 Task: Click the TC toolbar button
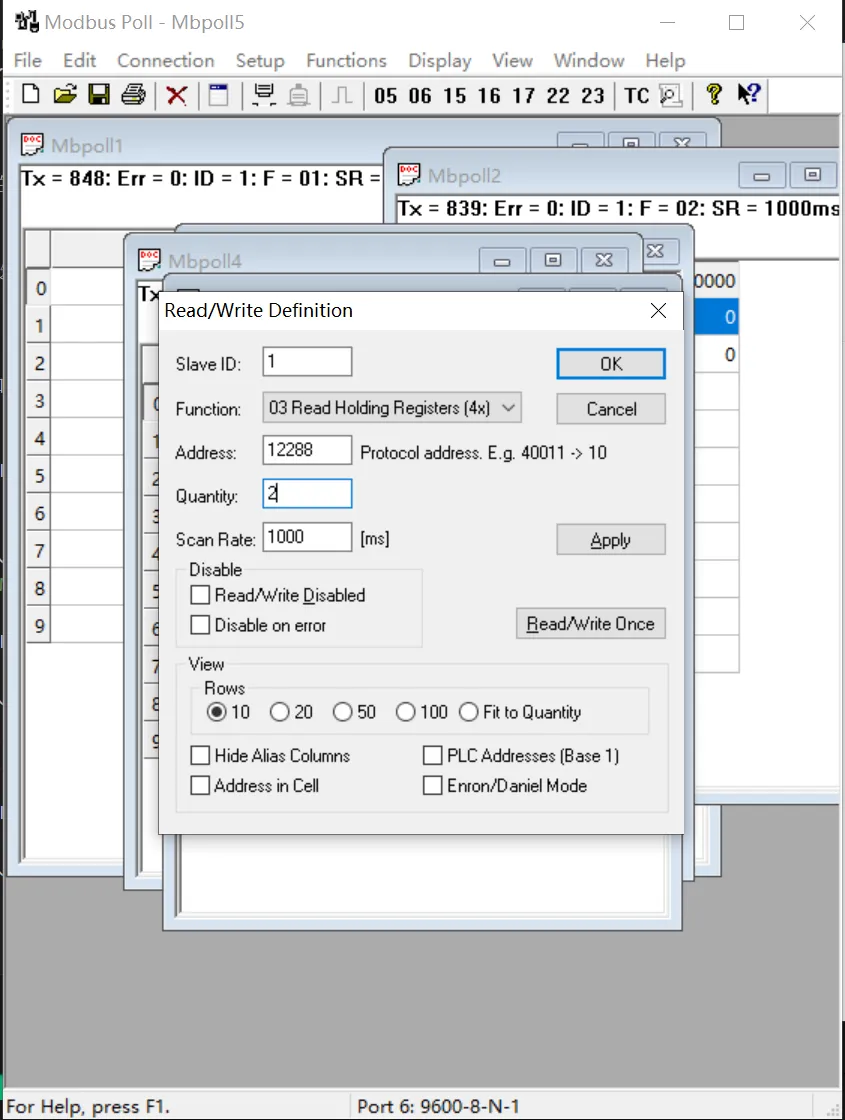point(636,96)
